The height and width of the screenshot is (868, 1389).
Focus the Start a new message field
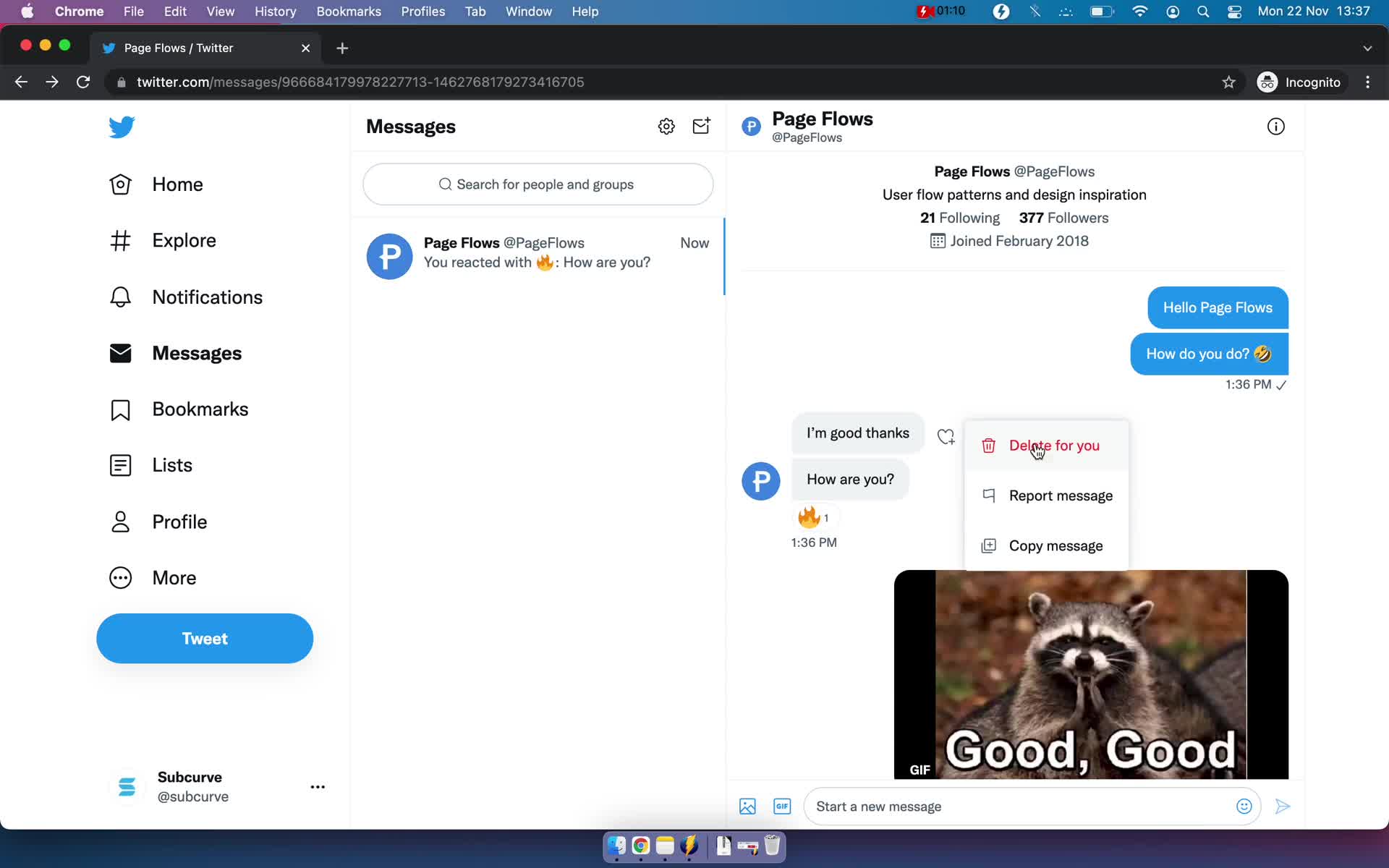(1020, 807)
